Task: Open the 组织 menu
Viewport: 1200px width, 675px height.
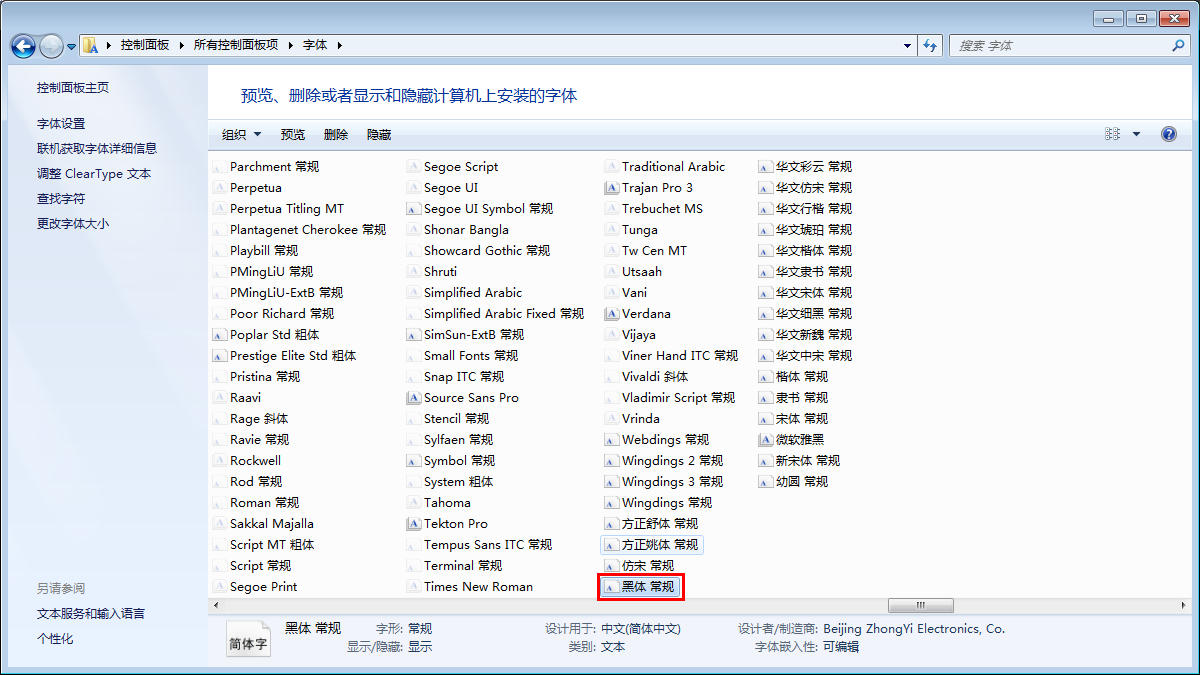Action: 241,134
